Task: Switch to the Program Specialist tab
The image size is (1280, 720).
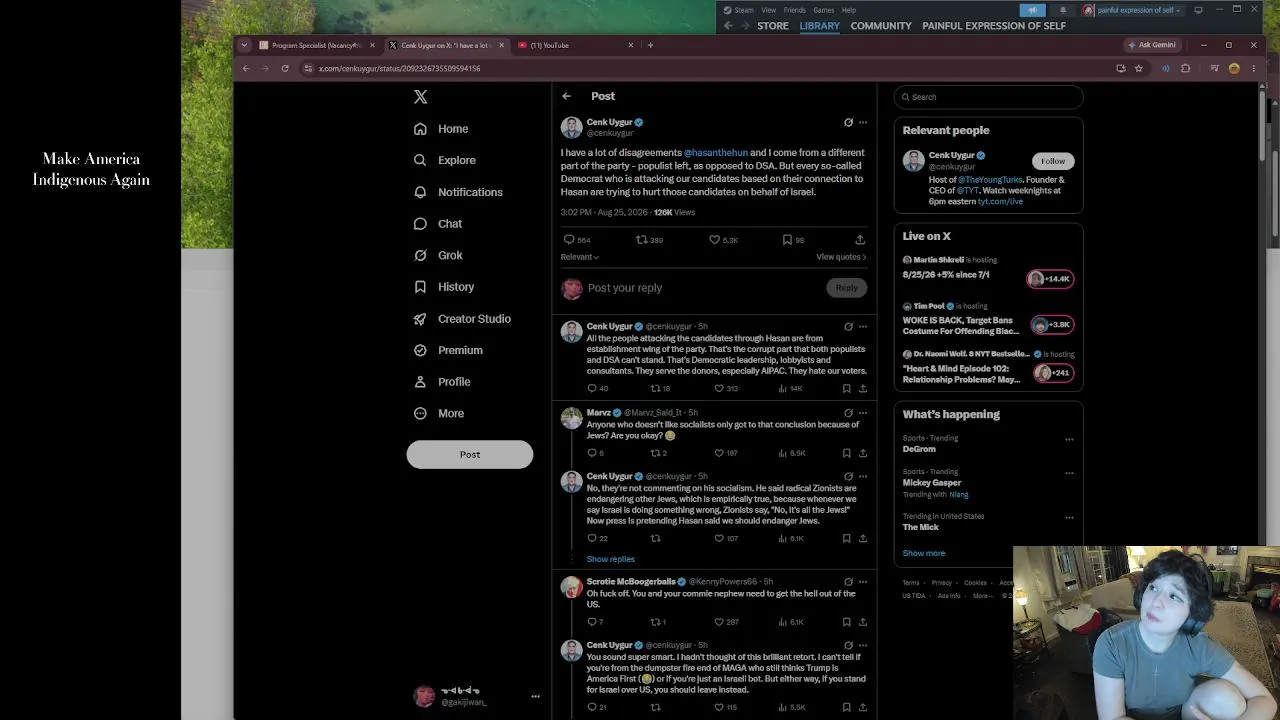Action: (314, 45)
